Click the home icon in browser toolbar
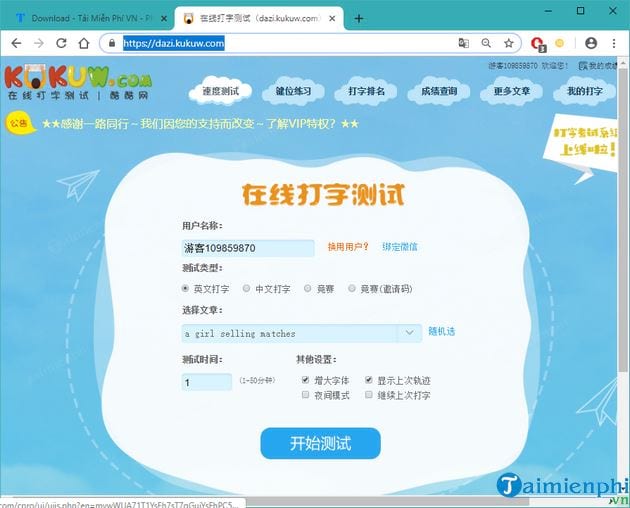The height and width of the screenshot is (508, 630). 85,43
